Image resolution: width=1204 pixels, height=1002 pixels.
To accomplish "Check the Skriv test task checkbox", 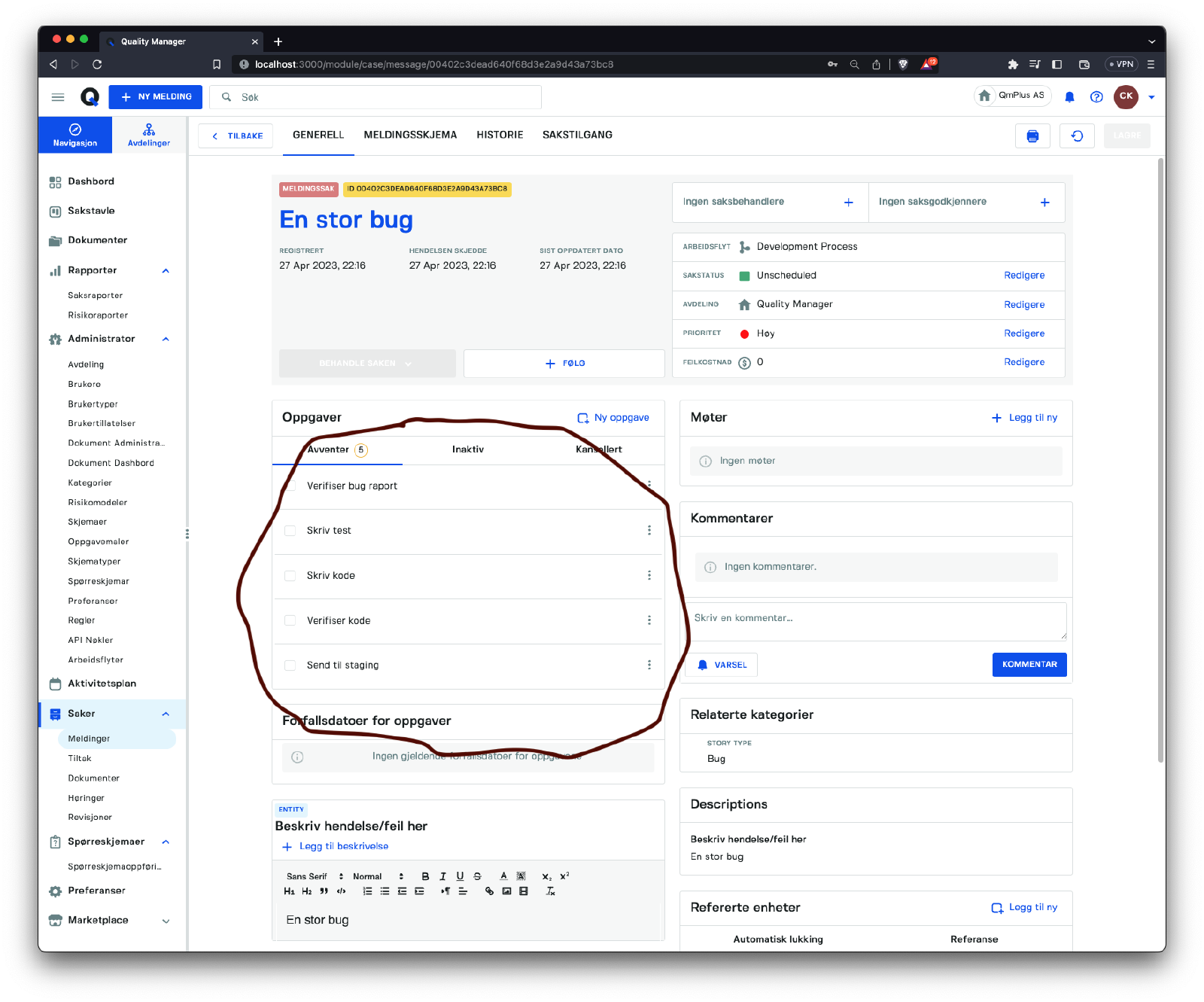I will point(290,531).
